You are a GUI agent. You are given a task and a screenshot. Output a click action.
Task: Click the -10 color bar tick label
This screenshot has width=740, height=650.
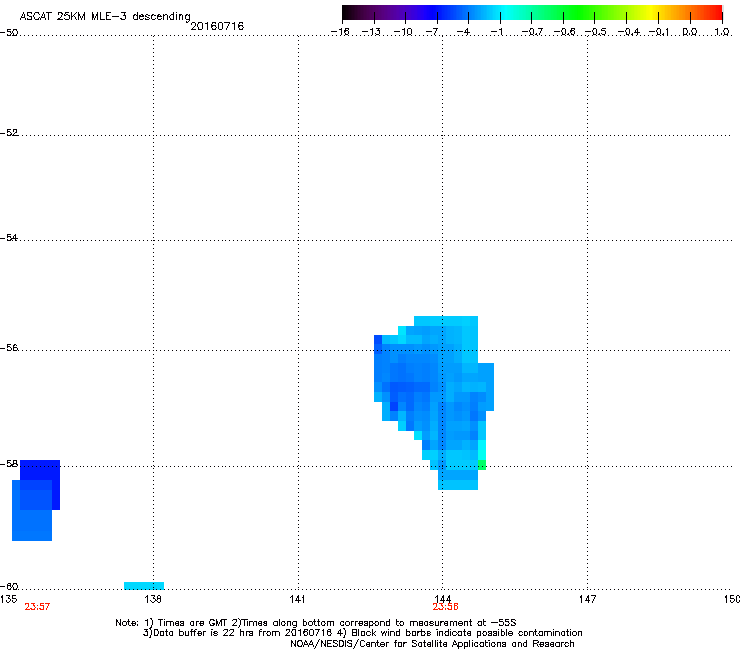pos(403,32)
